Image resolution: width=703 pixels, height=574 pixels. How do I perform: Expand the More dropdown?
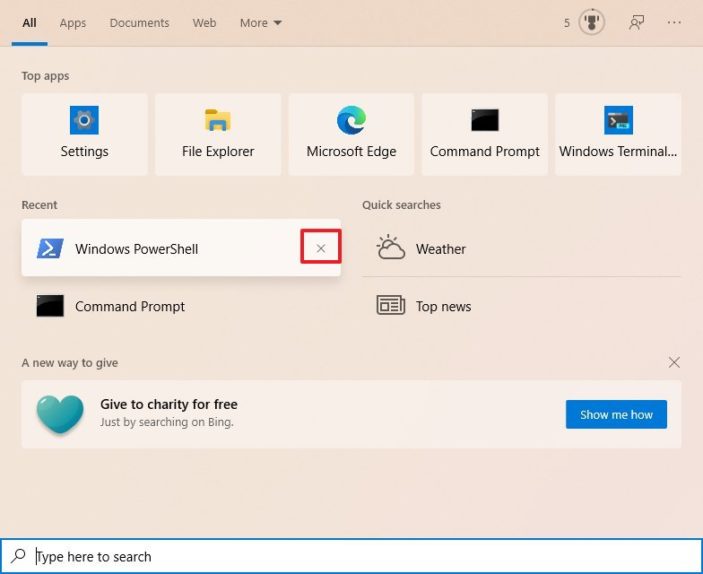click(x=260, y=23)
